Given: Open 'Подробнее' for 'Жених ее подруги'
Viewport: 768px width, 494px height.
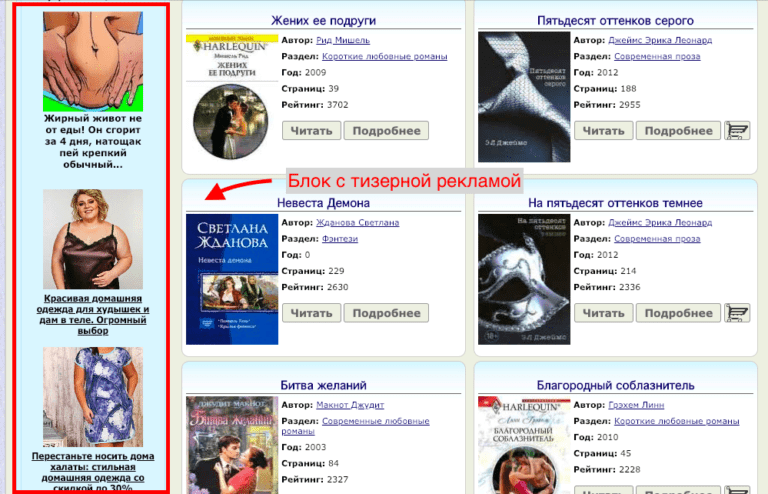Looking at the screenshot, I should pos(386,131).
